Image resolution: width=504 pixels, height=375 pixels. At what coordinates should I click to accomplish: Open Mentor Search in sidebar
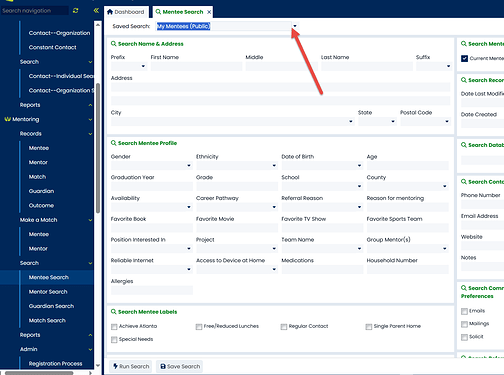pos(48,292)
